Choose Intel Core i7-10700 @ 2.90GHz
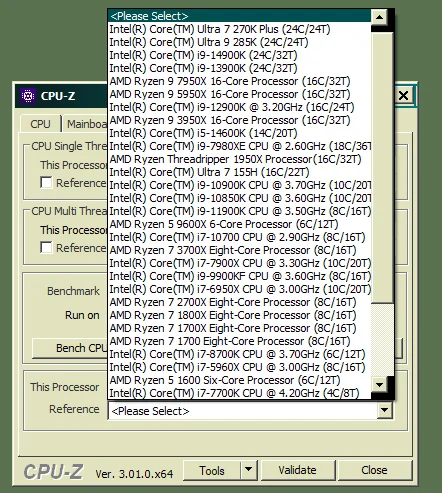442x493 pixels. [239, 237]
